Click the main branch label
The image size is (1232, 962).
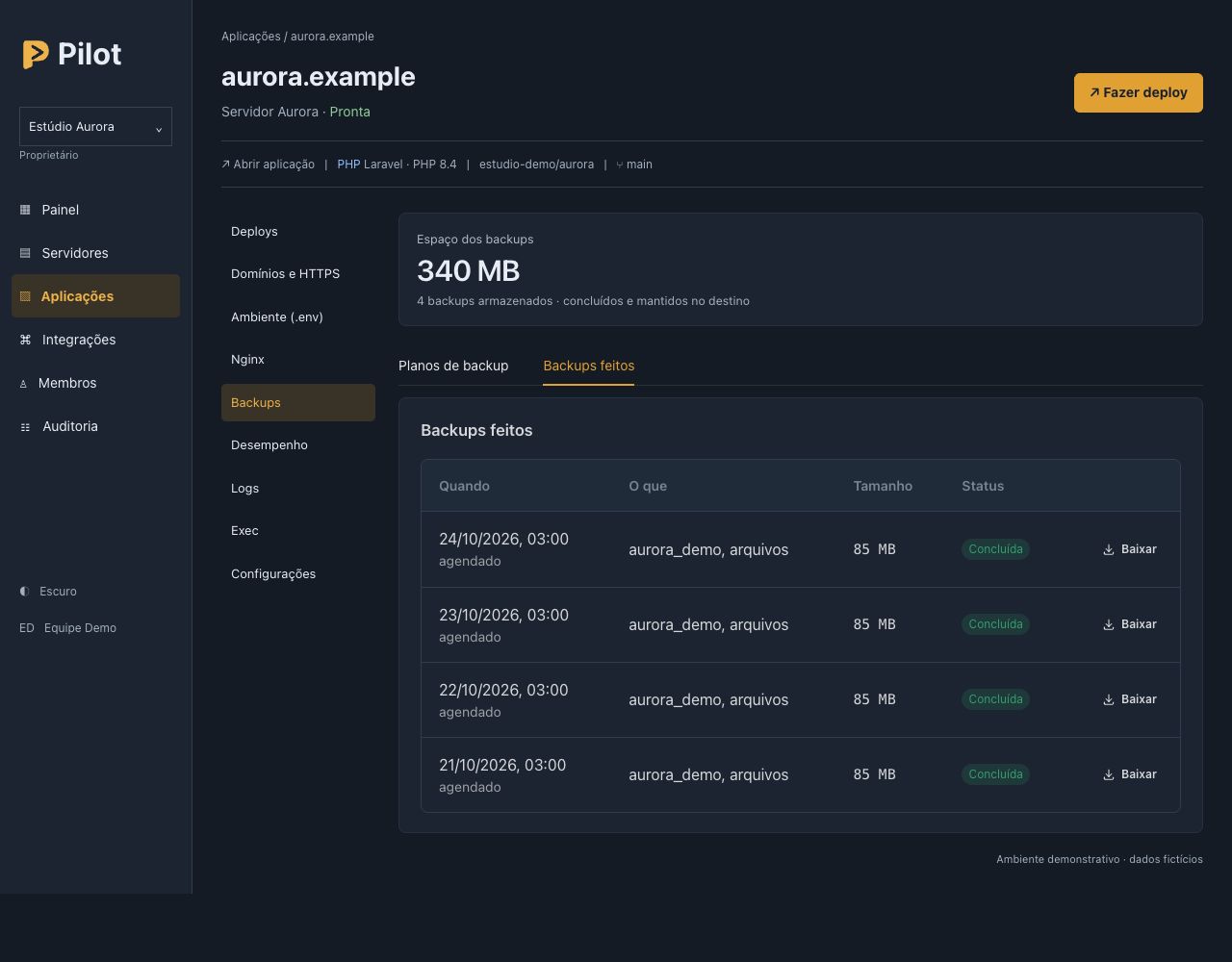point(639,165)
